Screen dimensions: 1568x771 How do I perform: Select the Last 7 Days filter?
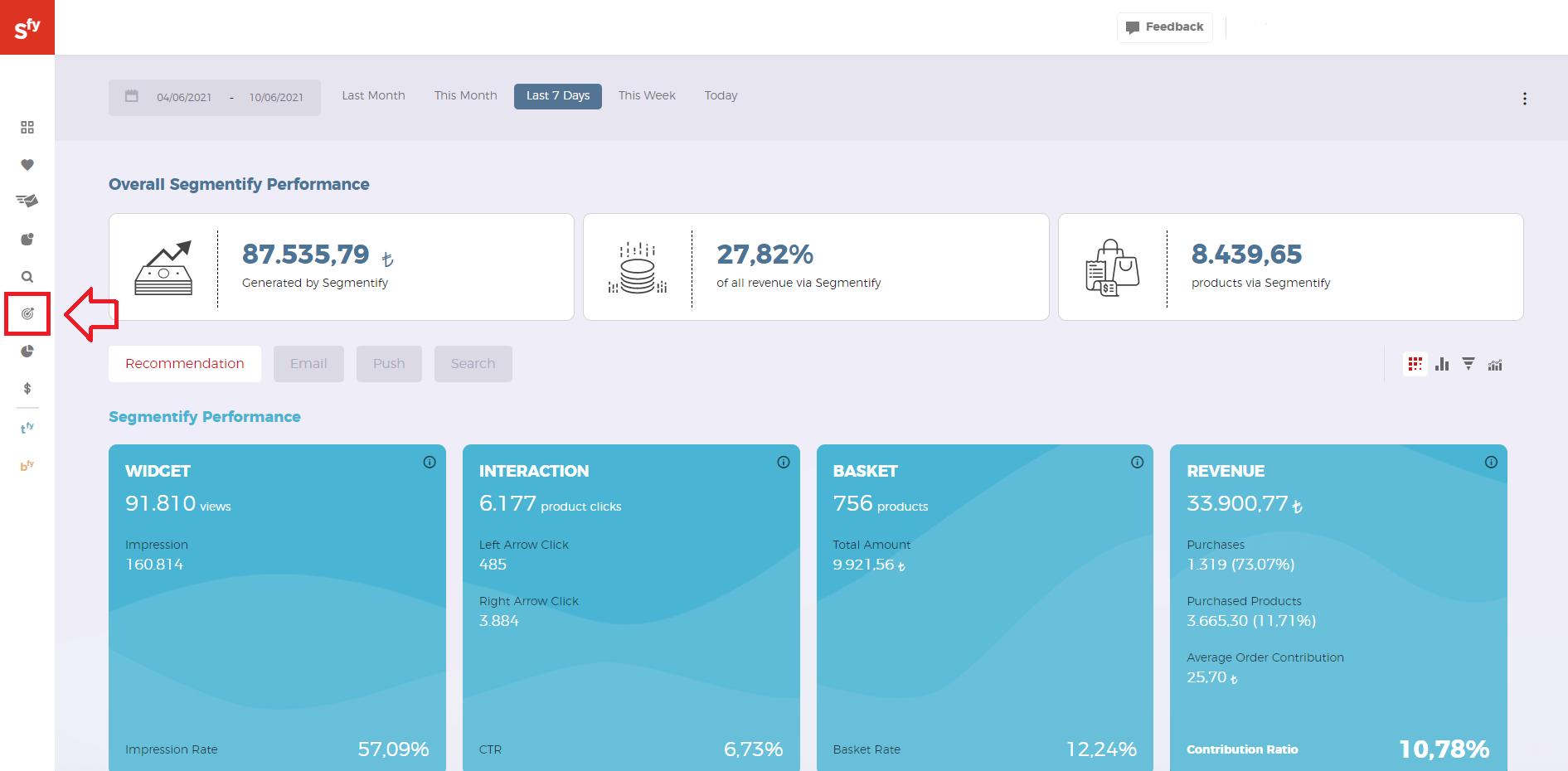click(x=558, y=96)
